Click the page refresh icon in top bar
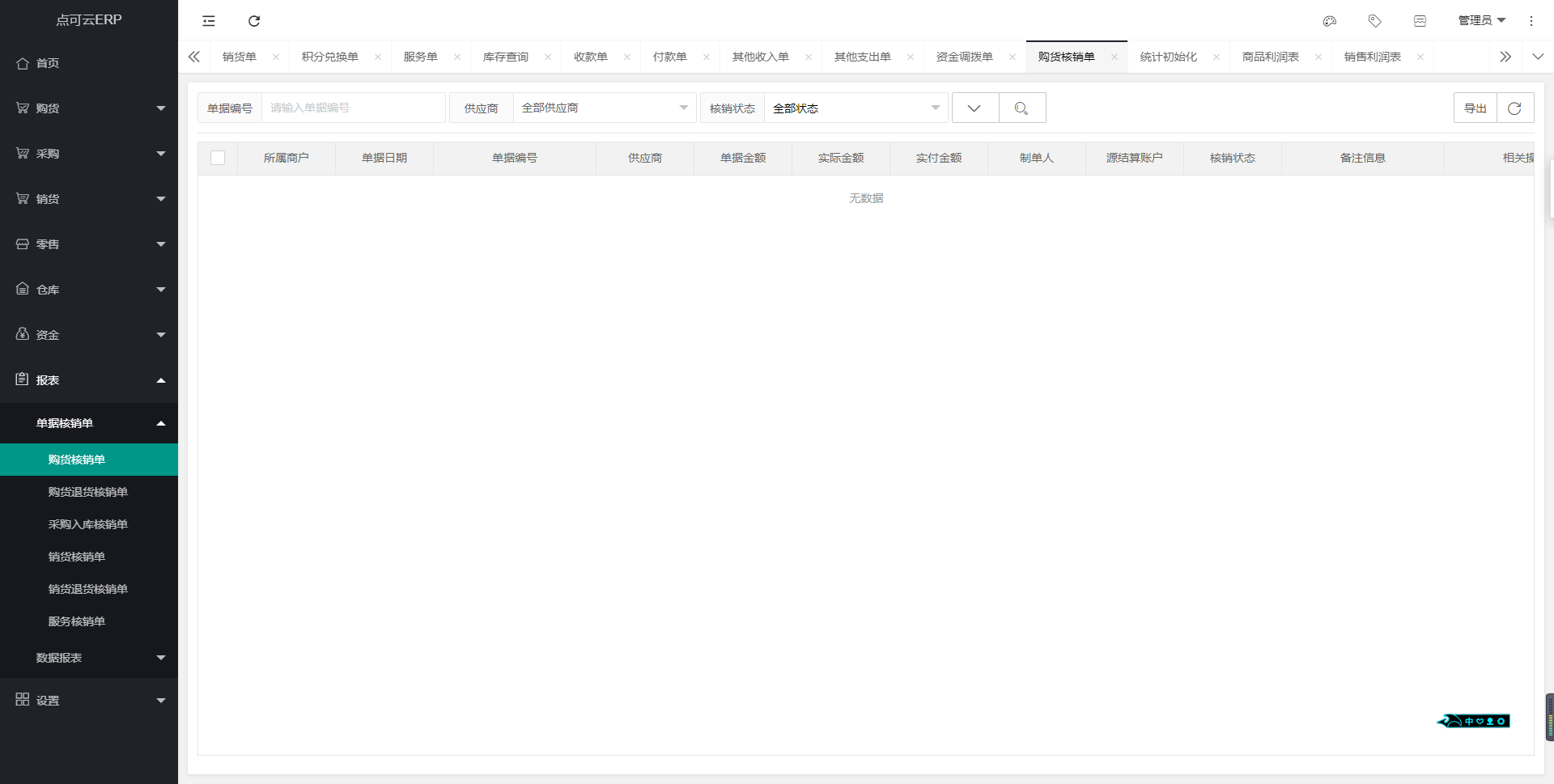 254,21
